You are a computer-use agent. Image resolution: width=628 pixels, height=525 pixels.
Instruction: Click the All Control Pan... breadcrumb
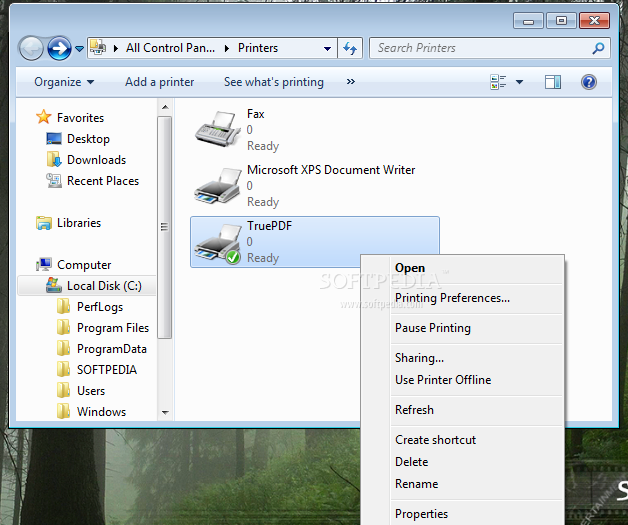point(170,48)
